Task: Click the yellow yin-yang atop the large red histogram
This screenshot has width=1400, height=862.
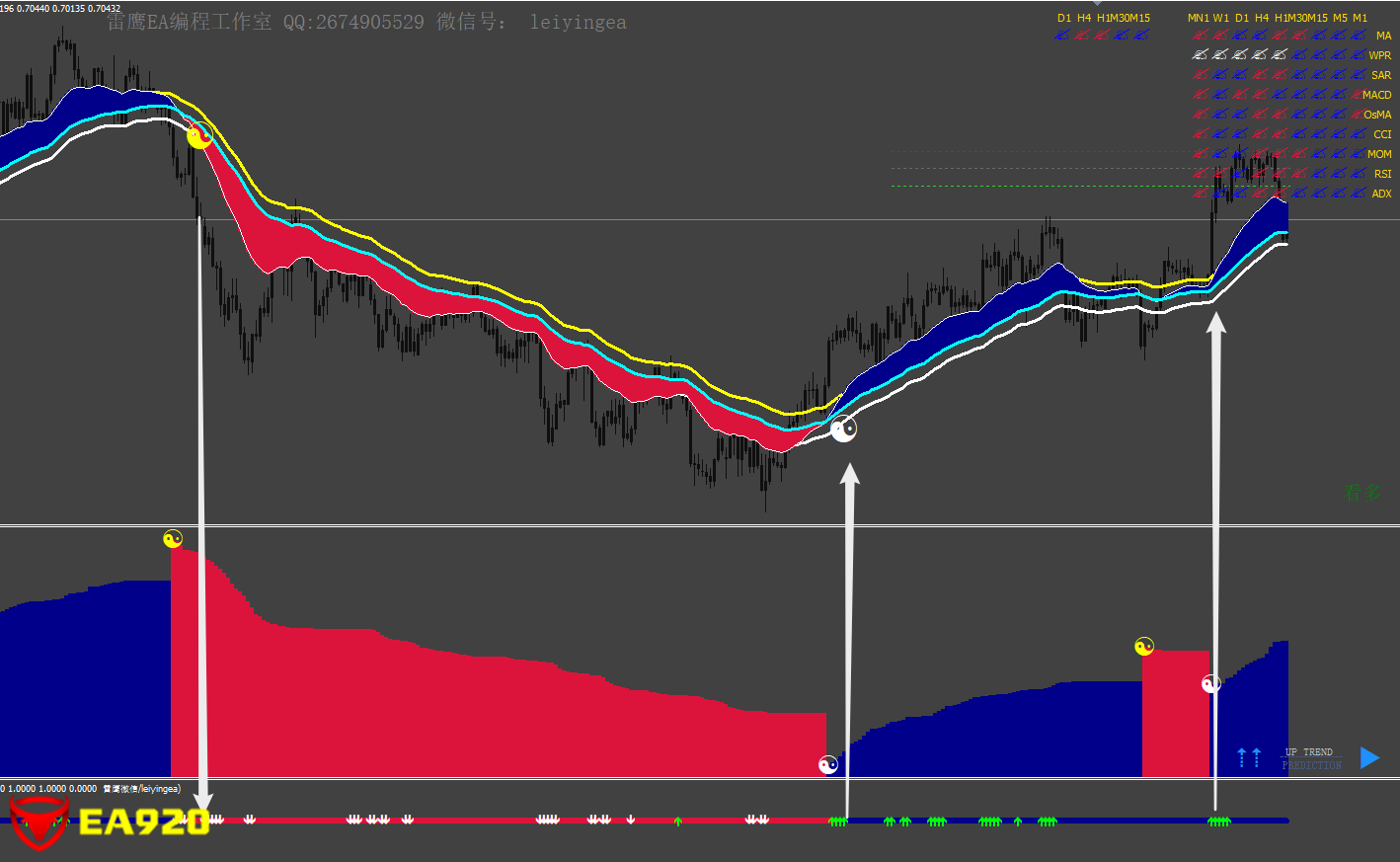Action: pos(173,539)
